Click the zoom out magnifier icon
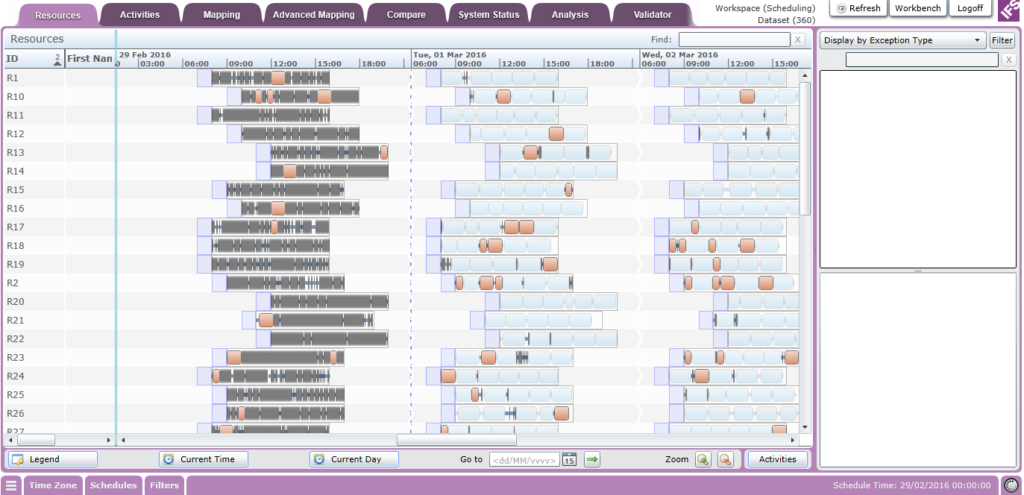The height and width of the screenshot is (495, 1024). pos(725,460)
